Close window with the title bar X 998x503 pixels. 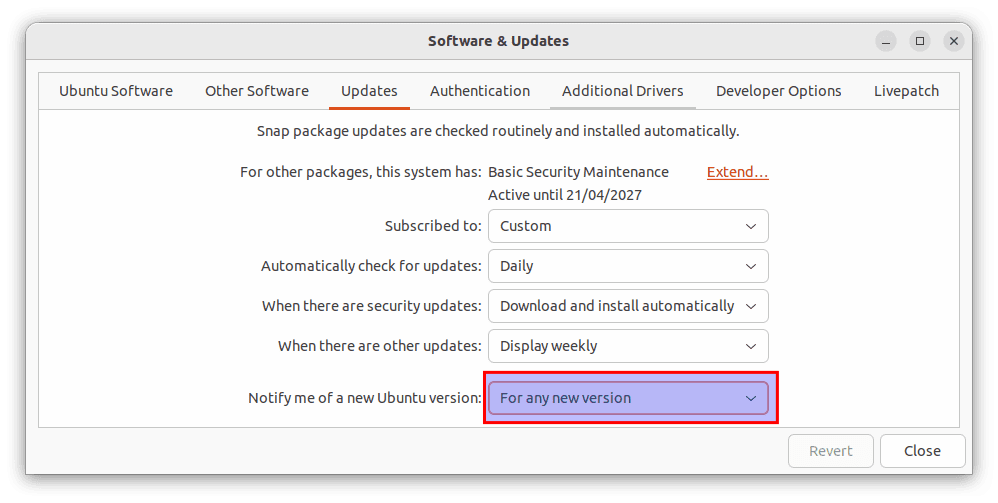[953, 41]
